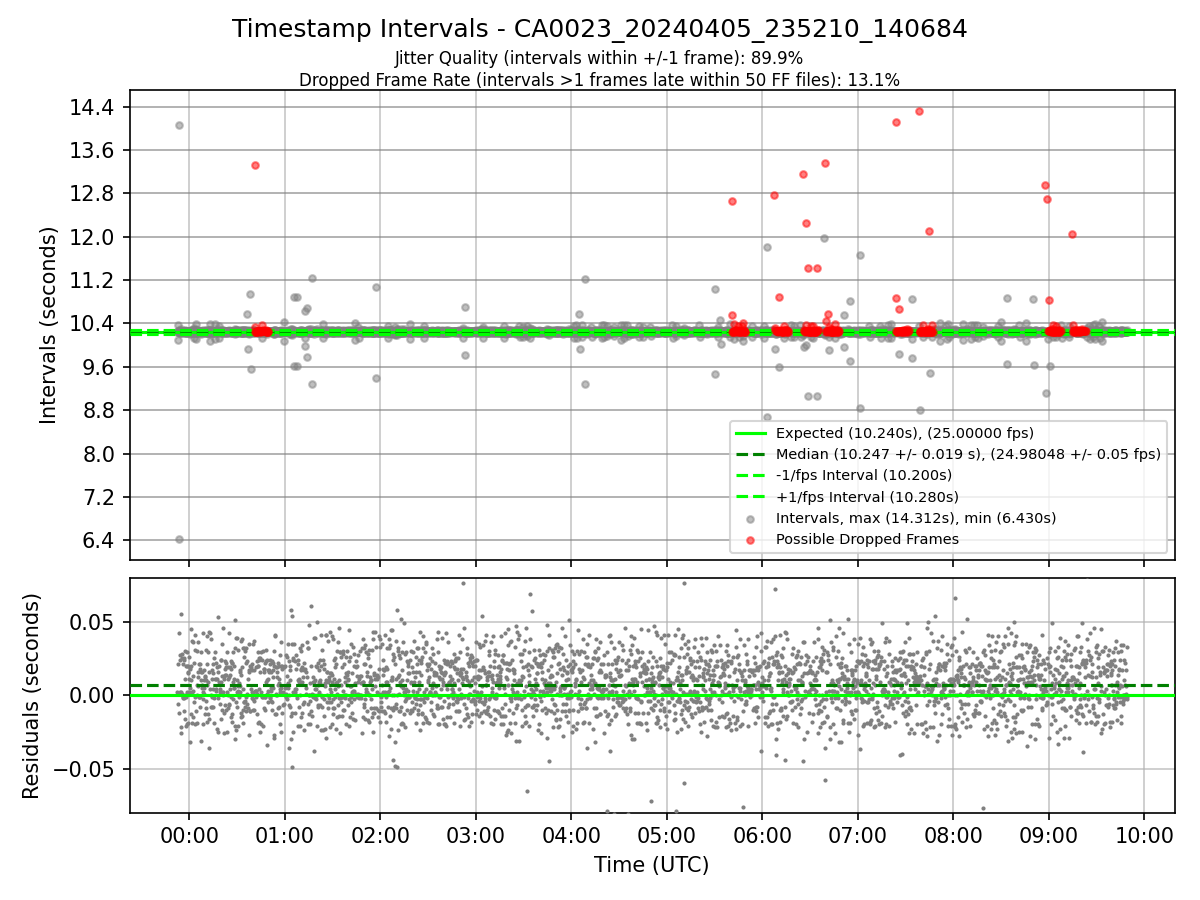Click the residuals tick label "−0.05"
This screenshot has height=900, width=1200.
pyautogui.click(x=84, y=769)
